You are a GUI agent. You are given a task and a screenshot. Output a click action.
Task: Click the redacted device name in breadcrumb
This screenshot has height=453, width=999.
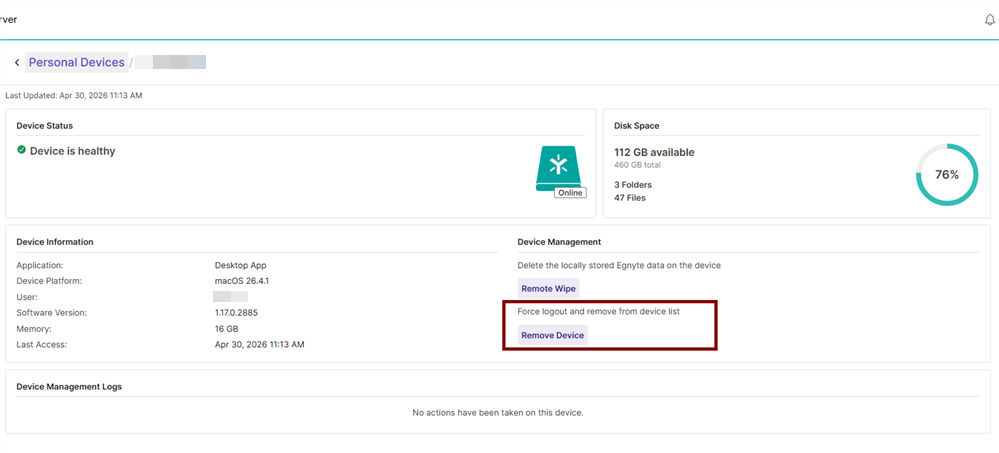tap(170, 62)
